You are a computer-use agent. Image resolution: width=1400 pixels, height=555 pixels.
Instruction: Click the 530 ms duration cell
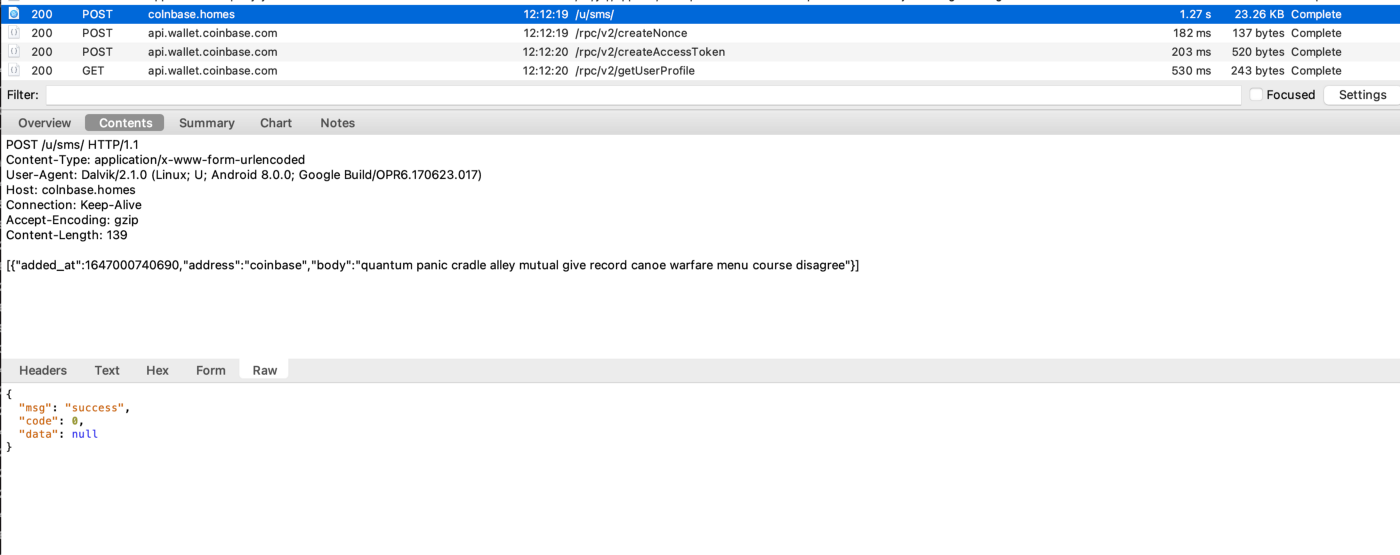[x=1191, y=71]
